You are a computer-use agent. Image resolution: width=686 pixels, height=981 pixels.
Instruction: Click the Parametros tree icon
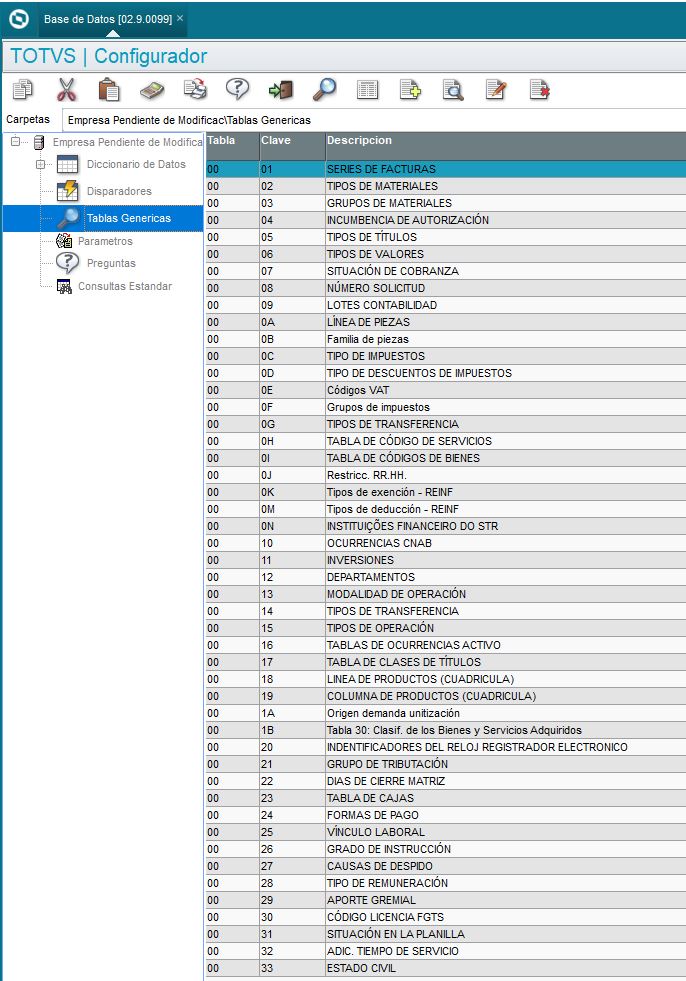64,241
